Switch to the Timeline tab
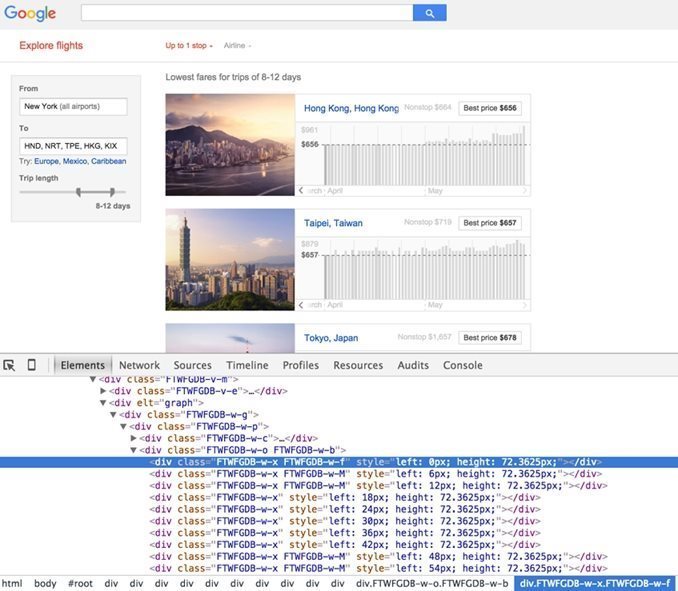This screenshot has width=678, height=591. [246, 366]
